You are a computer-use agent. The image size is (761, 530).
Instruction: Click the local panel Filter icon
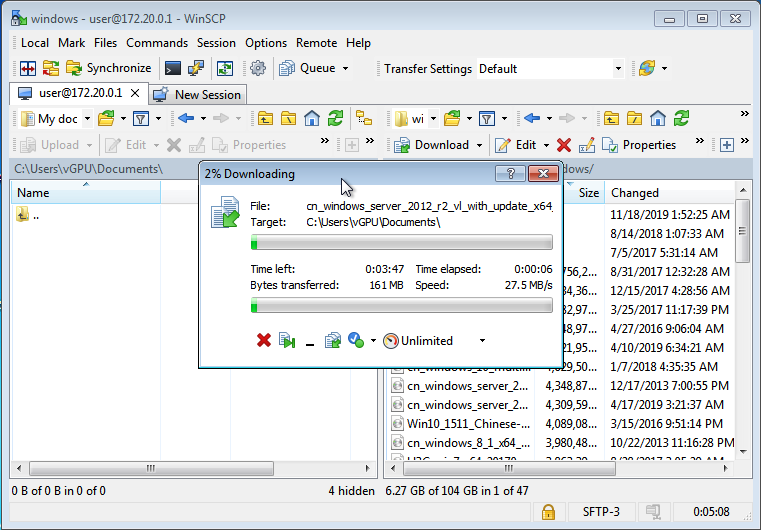(141, 119)
